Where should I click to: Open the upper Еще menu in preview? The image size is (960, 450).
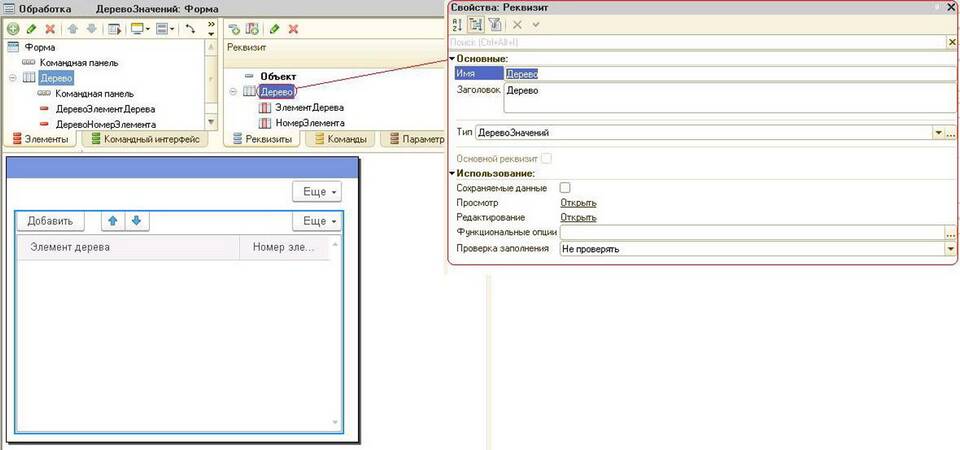(x=317, y=192)
